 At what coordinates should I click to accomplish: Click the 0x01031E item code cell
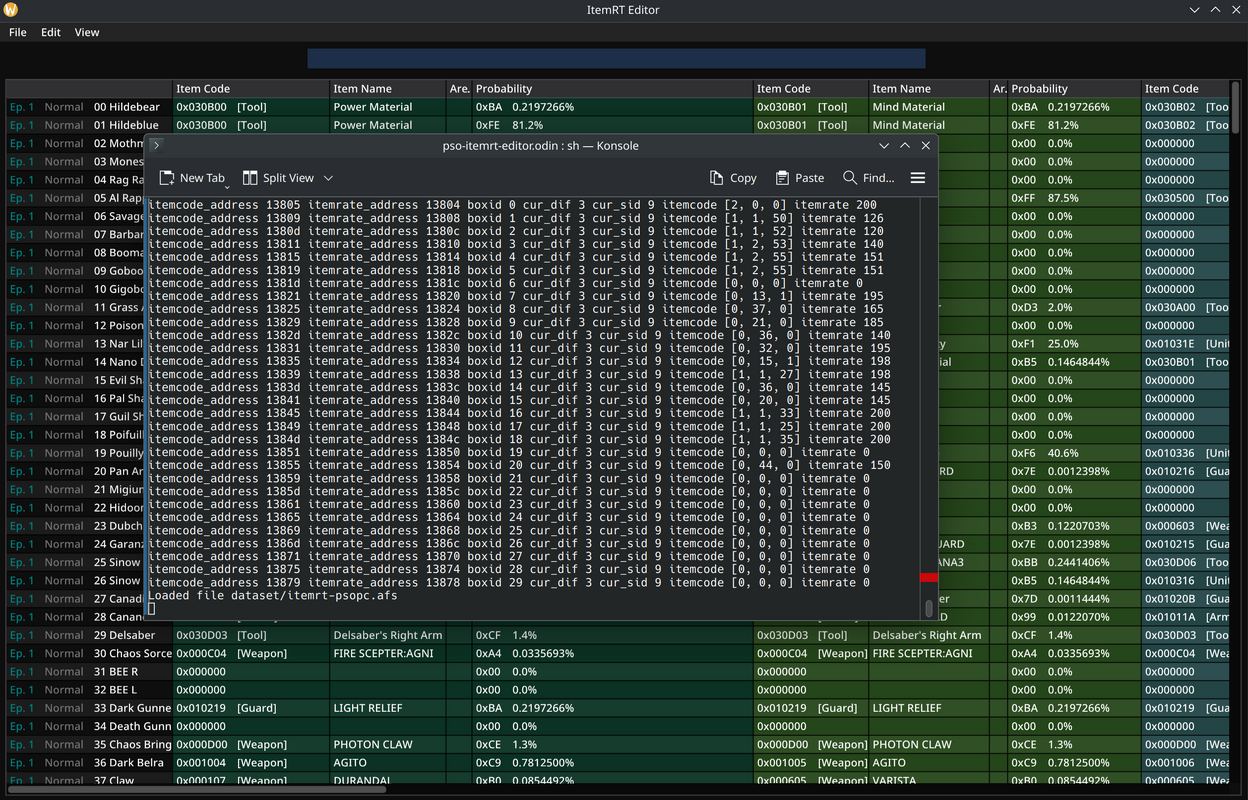(1185, 344)
